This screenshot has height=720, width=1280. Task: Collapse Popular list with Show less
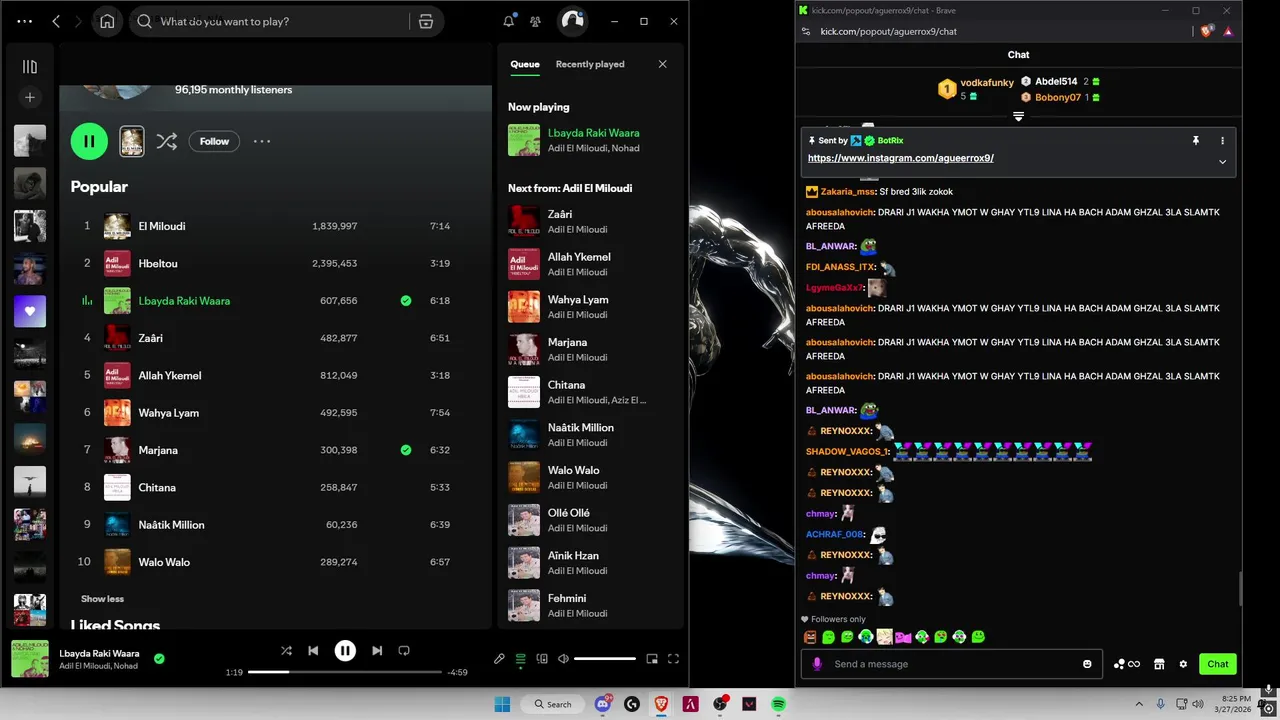[x=102, y=599]
